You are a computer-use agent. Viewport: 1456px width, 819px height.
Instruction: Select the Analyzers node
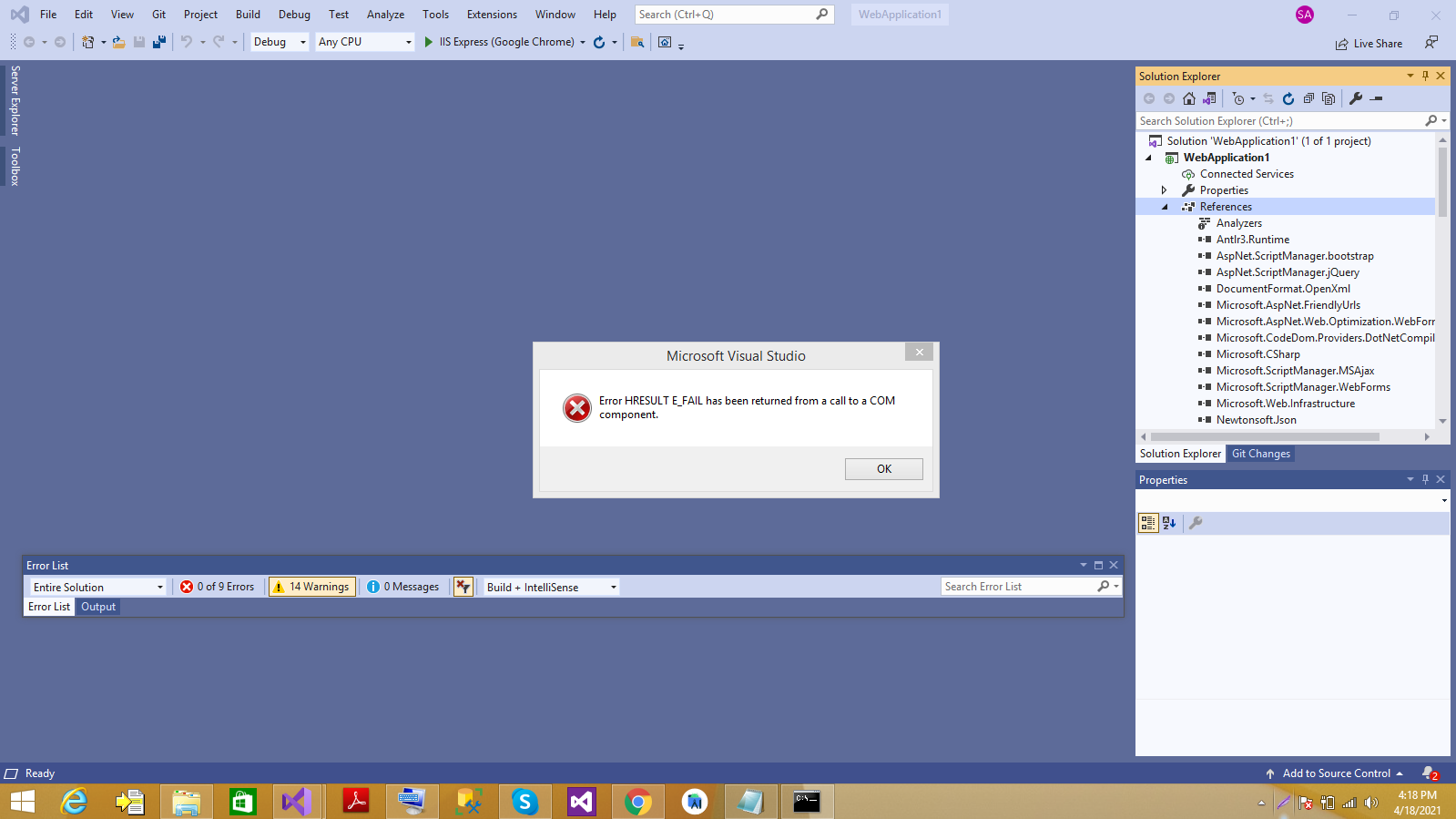point(1238,223)
